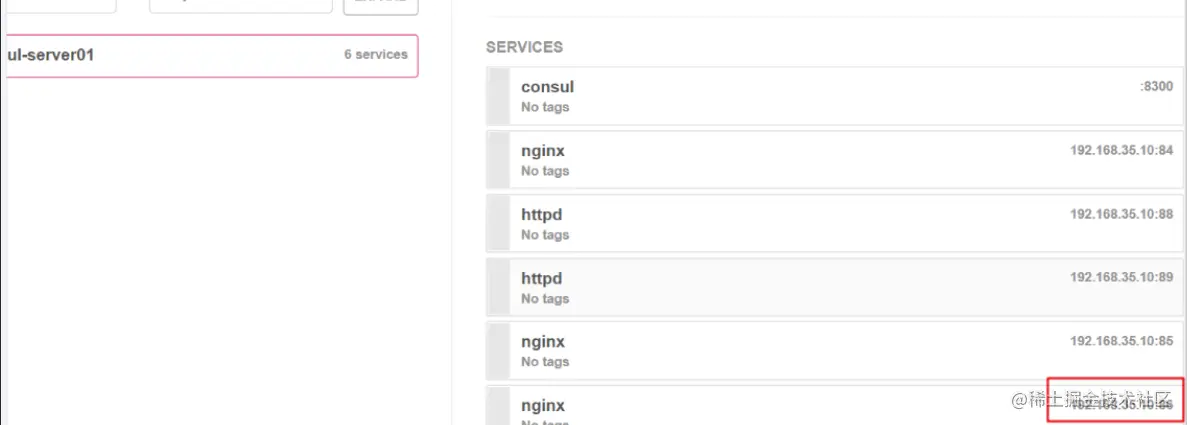1187x425 pixels.
Task: Click the 192.168.35.10:84 address text
Action: (x=1121, y=150)
